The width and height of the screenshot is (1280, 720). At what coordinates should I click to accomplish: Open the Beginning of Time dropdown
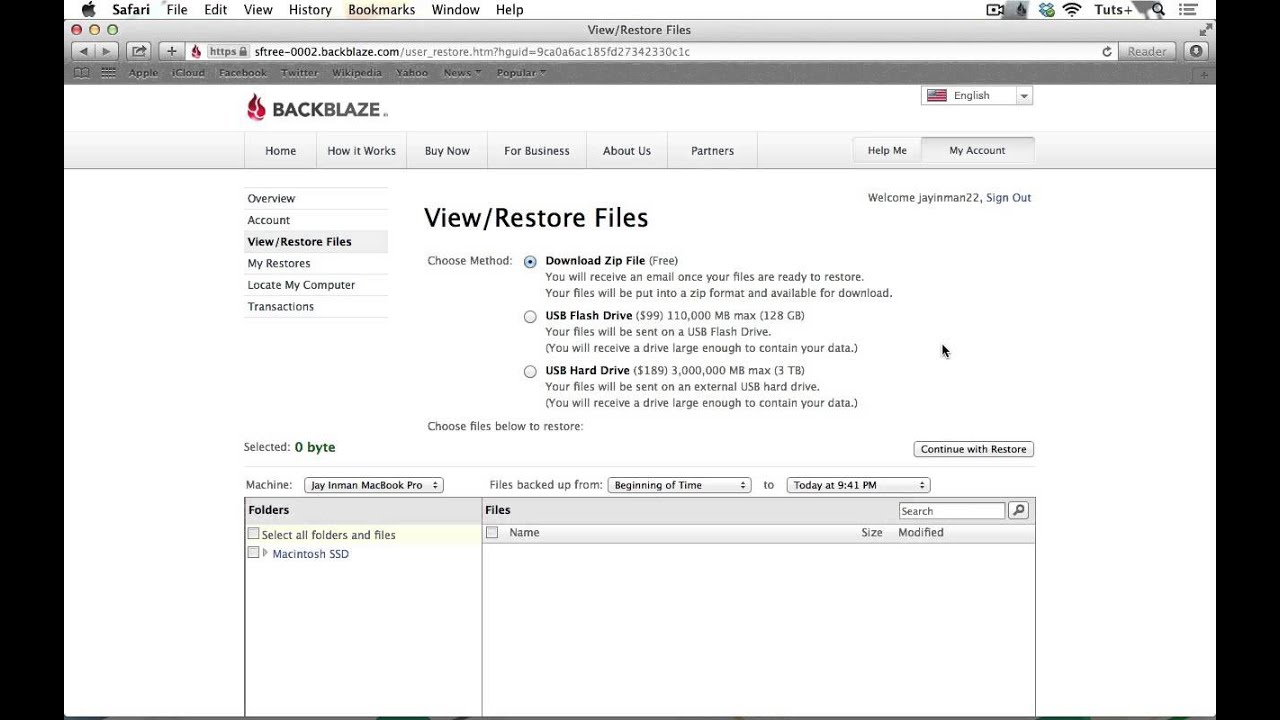coord(679,485)
